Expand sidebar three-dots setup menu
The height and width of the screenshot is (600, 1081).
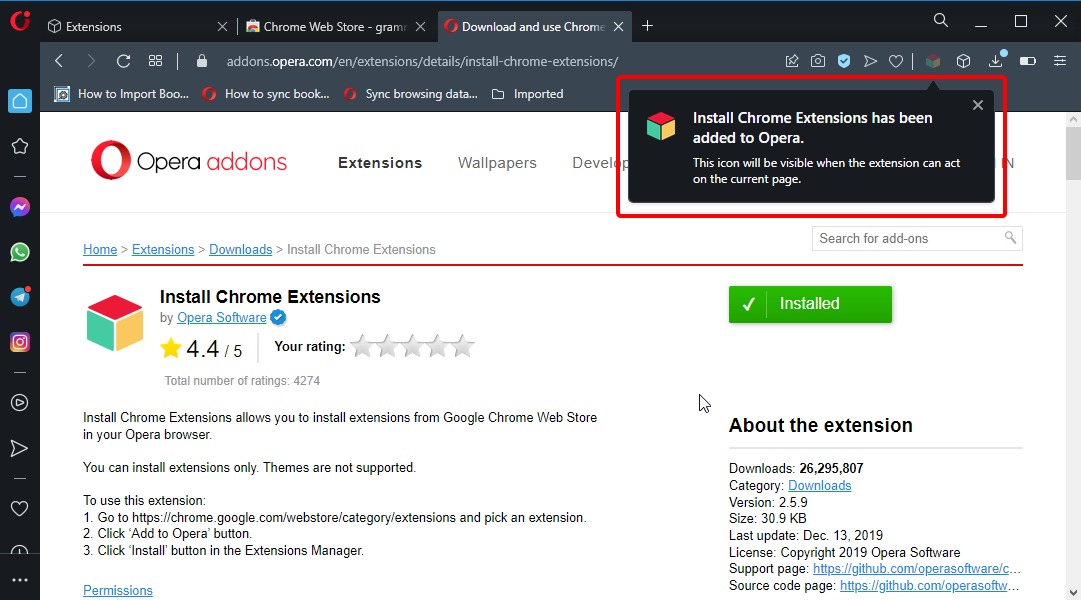pyautogui.click(x=20, y=580)
